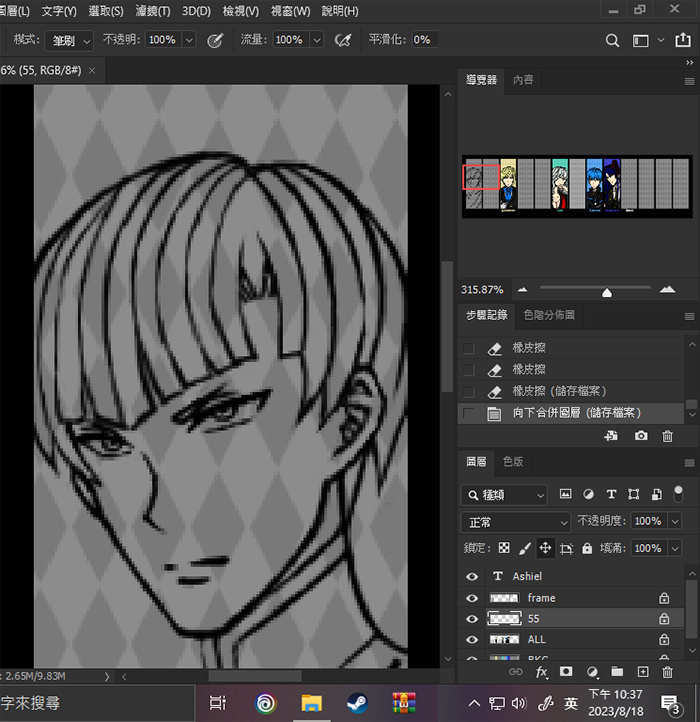
Task: Hide the frame layer
Action: click(x=472, y=598)
